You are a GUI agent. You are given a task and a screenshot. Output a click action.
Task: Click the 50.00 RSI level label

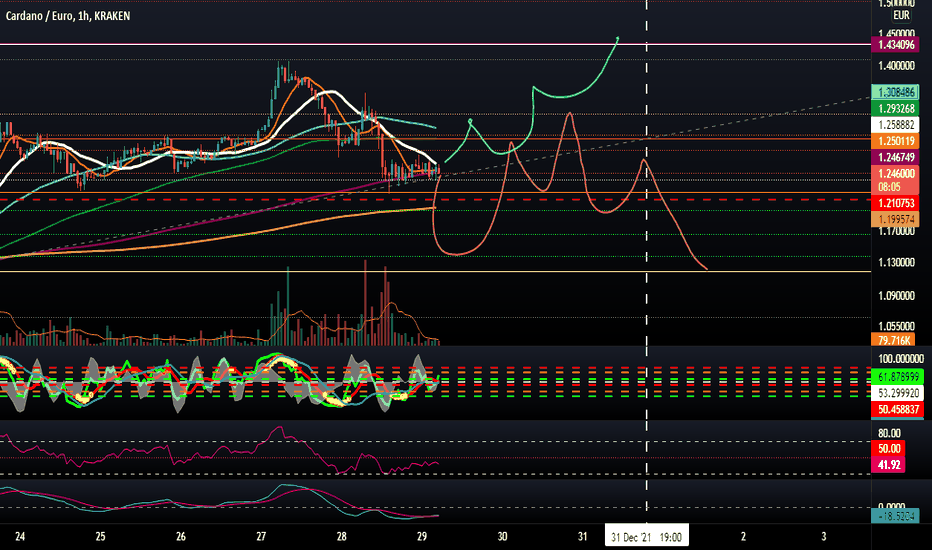coord(889,448)
